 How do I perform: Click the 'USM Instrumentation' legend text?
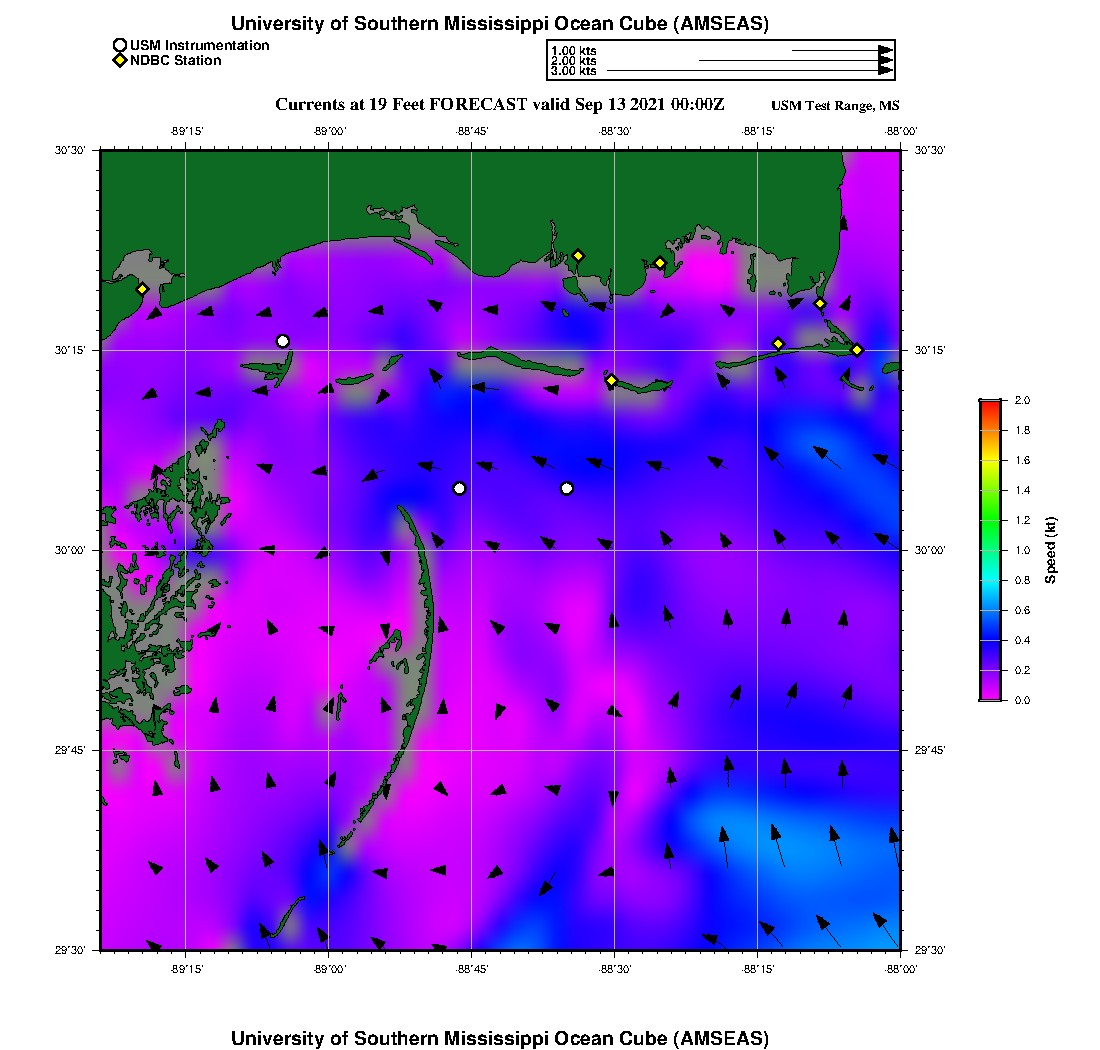(199, 45)
